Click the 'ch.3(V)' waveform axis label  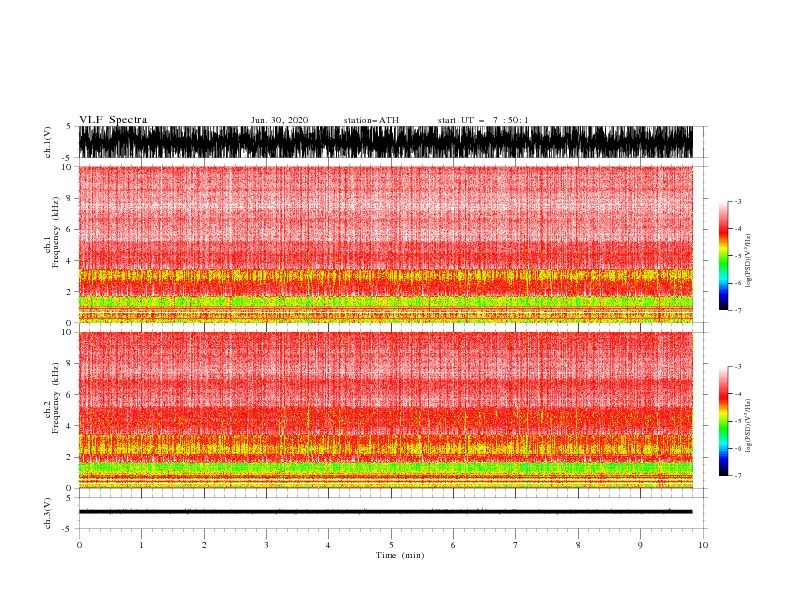[48, 513]
